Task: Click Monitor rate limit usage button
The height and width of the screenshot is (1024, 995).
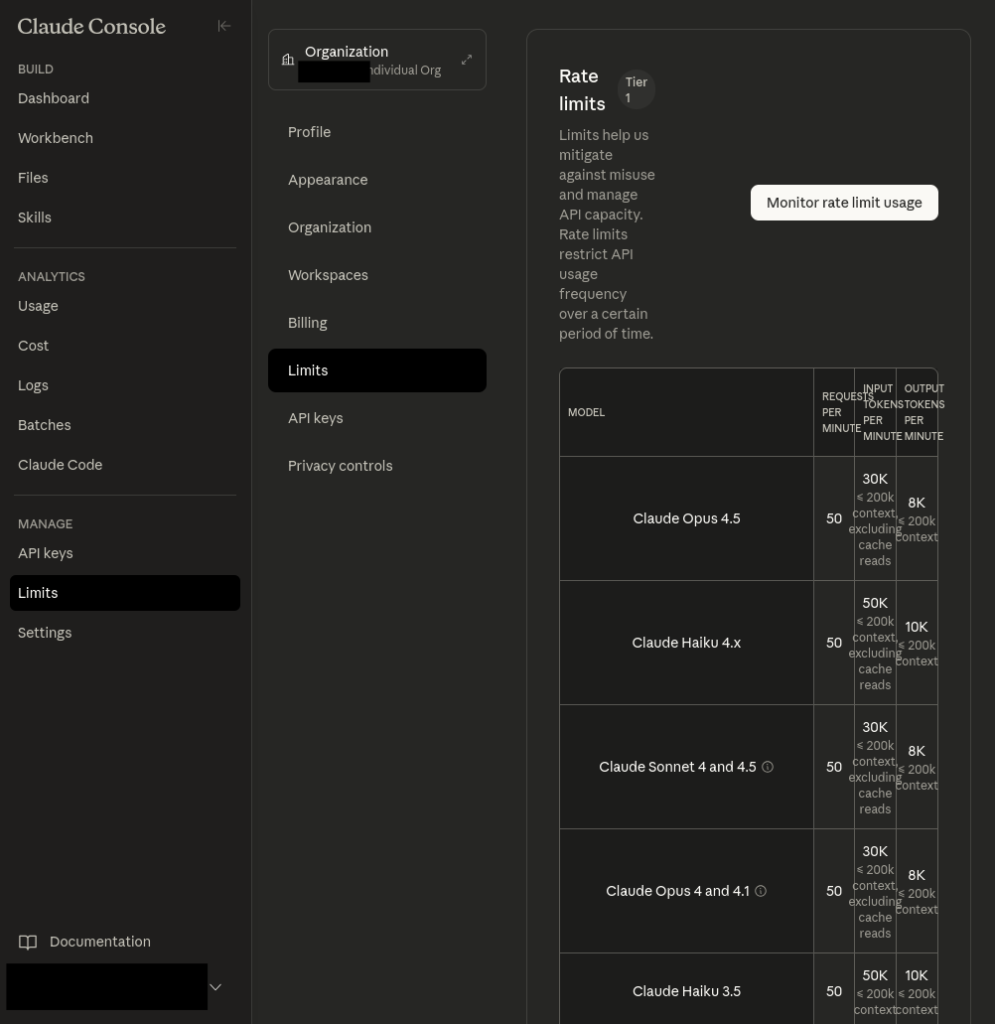Action: pos(844,202)
